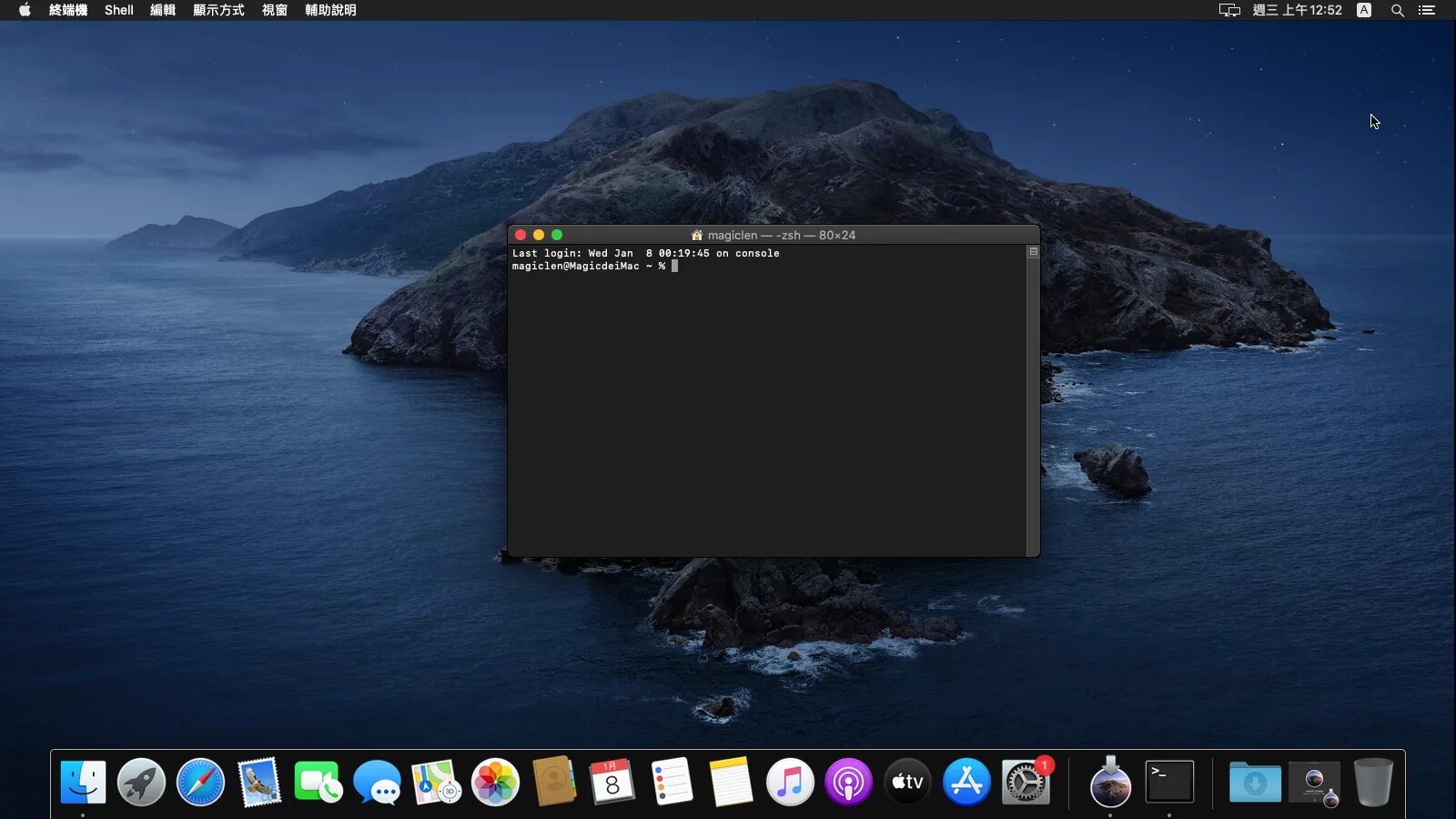
Task: Zoom the Terminal window with the green button
Action: coord(557,235)
